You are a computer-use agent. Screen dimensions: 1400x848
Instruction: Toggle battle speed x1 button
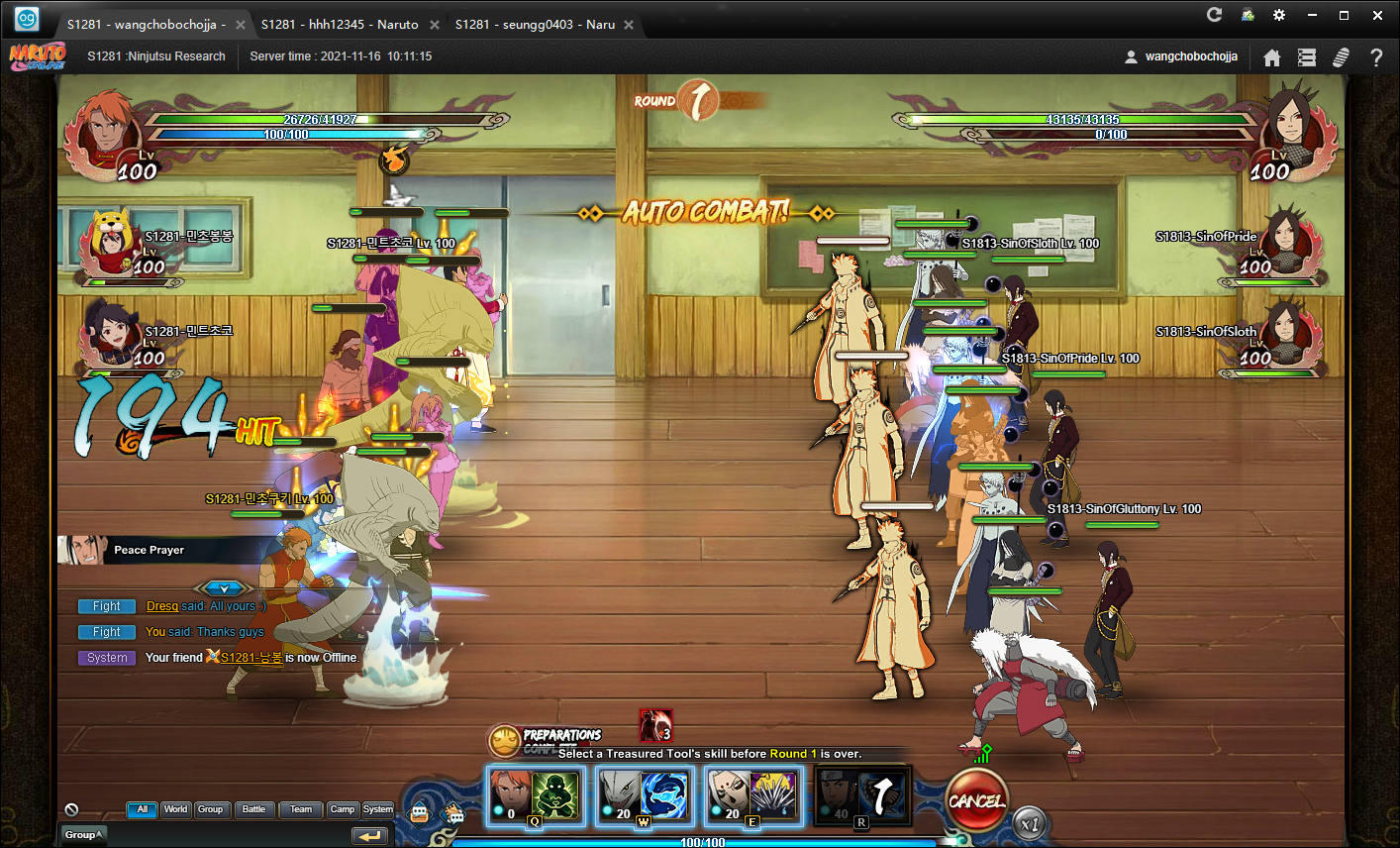click(1030, 824)
